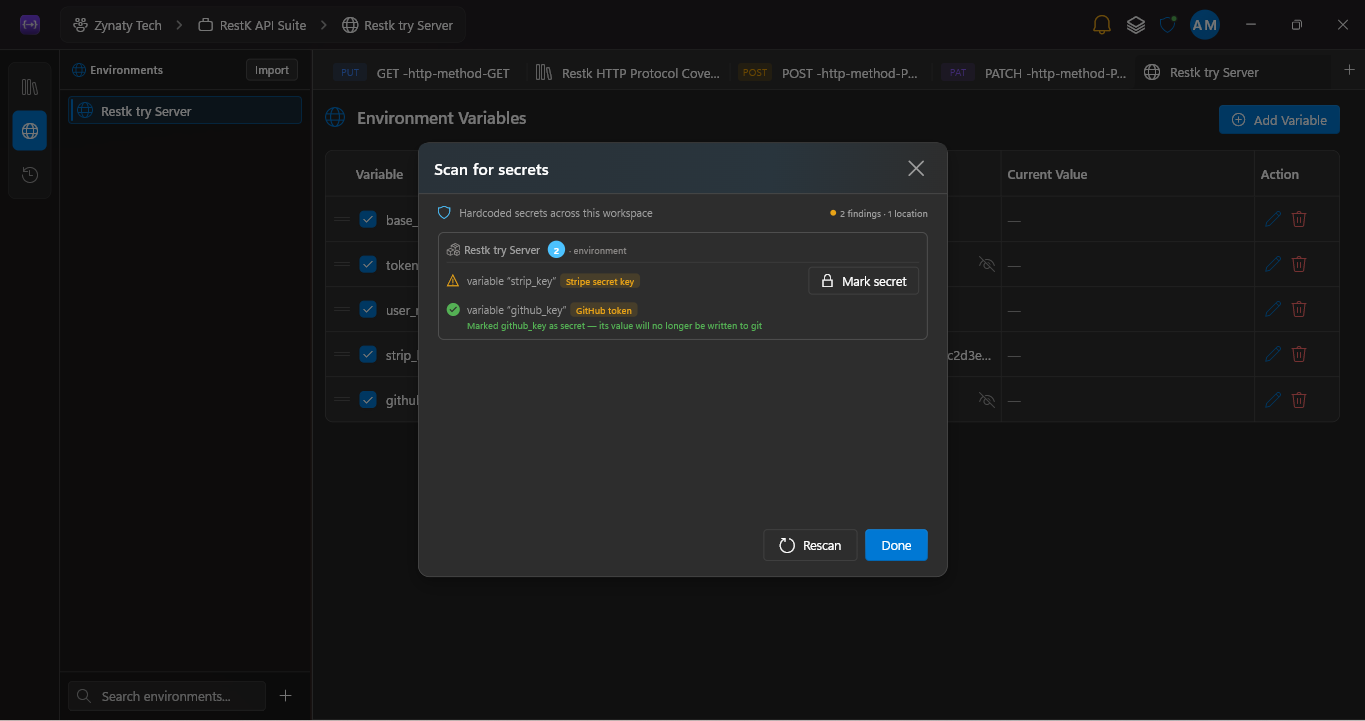Screen dimensions: 1365x721
Task: Add a new environment with plus icon
Action: (285, 695)
